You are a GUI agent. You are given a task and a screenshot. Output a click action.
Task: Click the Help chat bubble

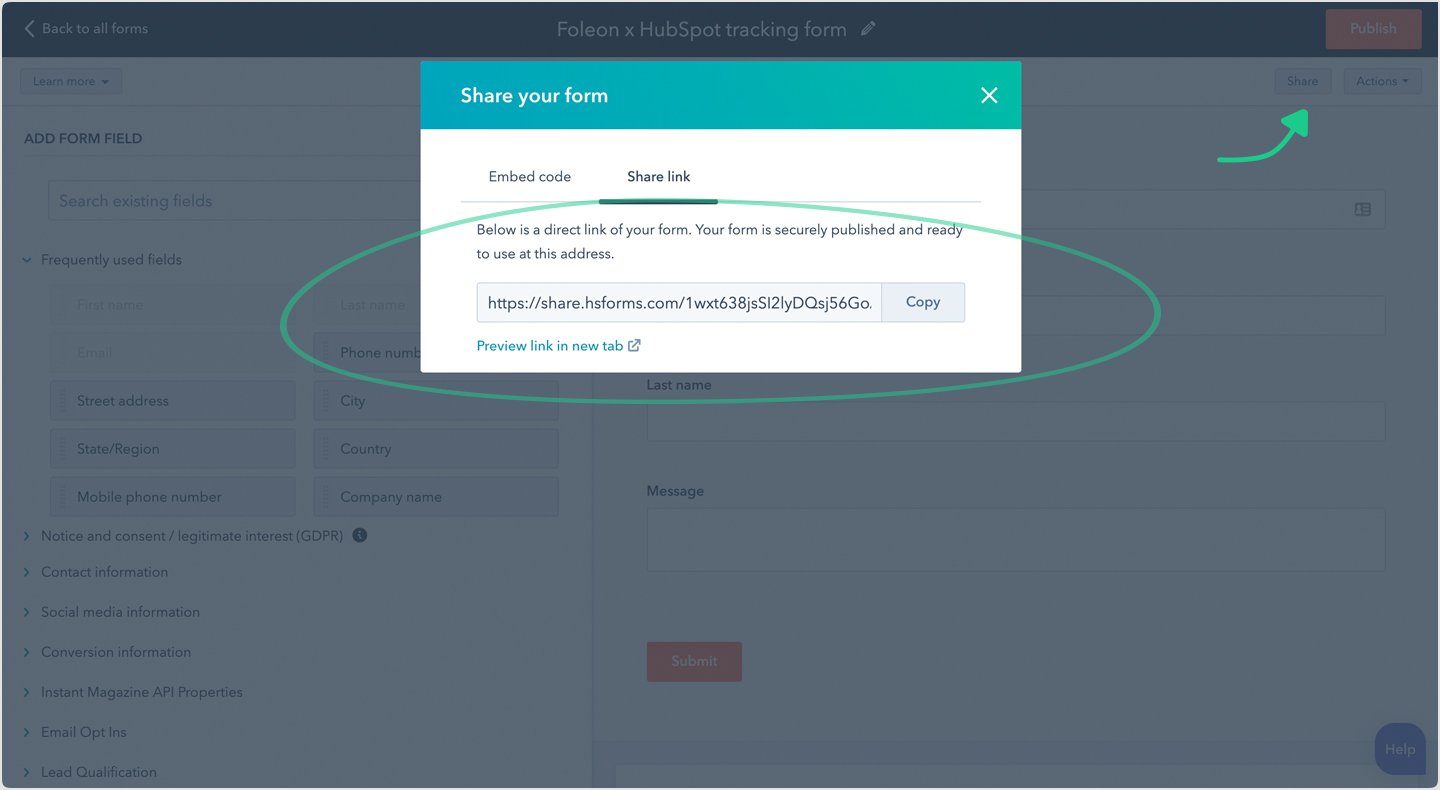[x=1399, y=749]
